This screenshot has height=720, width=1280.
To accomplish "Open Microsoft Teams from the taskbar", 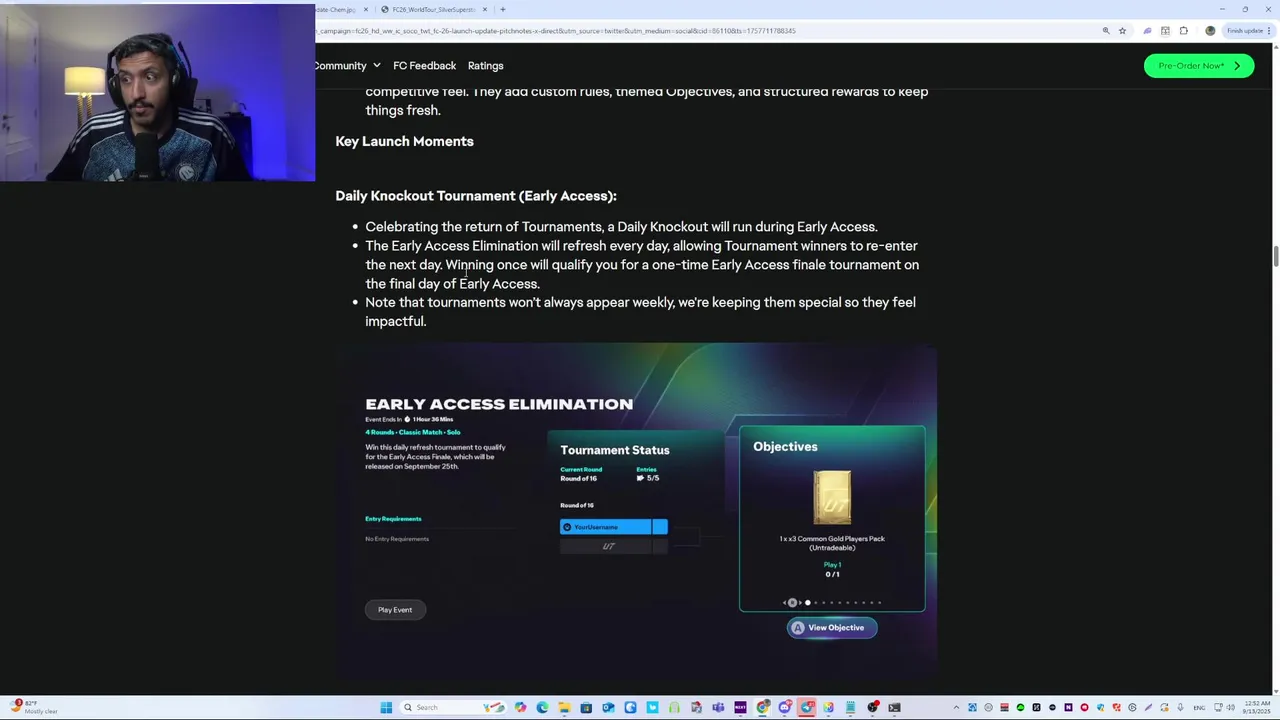I will coord(718,707).
